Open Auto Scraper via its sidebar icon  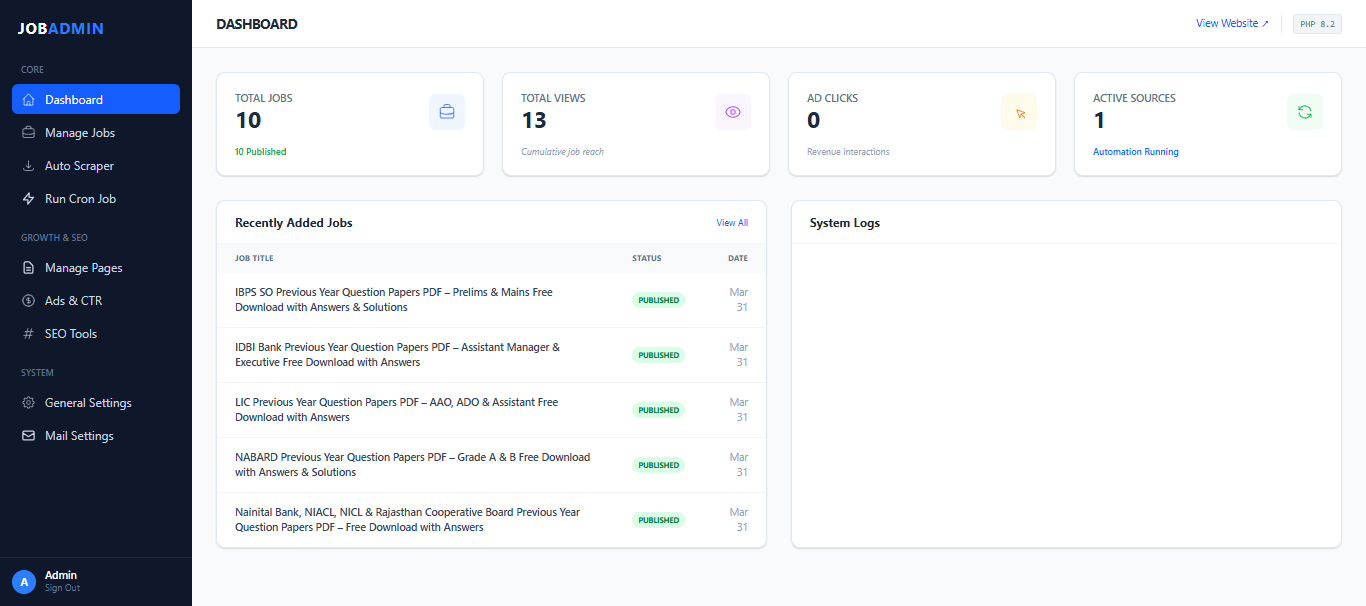(x=27, y=165)
